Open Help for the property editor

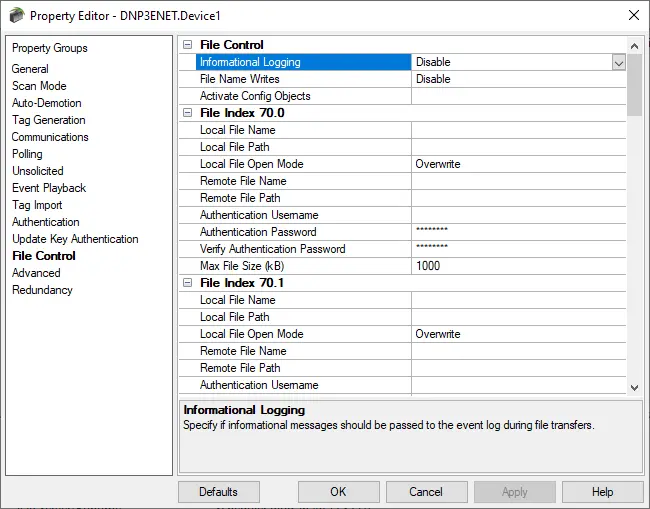602,492
